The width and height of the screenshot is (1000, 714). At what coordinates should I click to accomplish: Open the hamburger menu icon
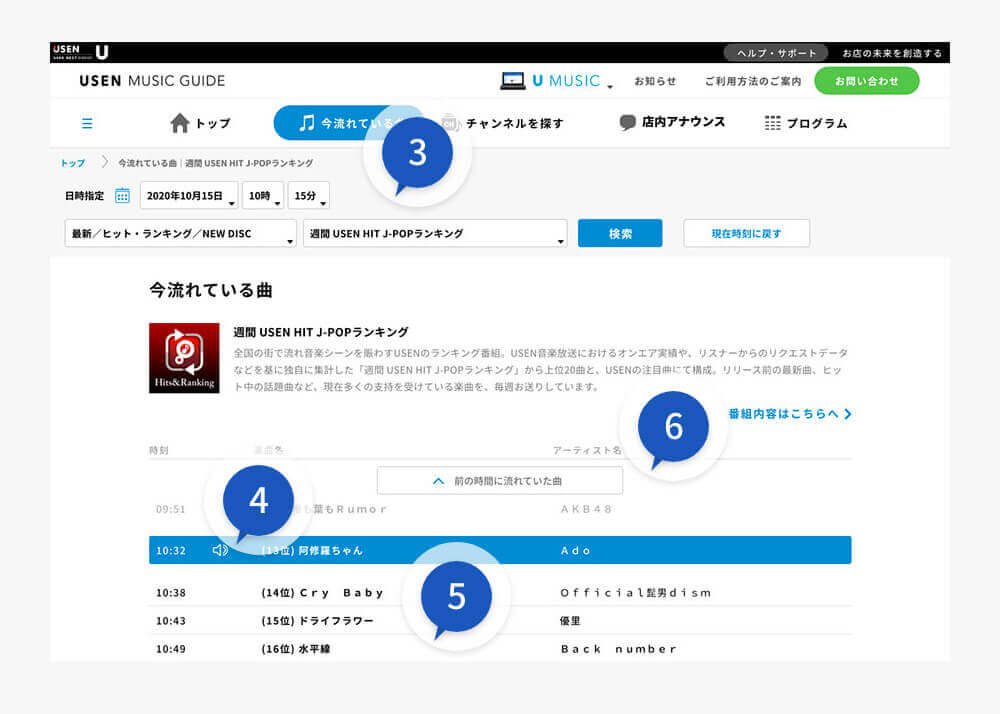(x=87, y=122)
